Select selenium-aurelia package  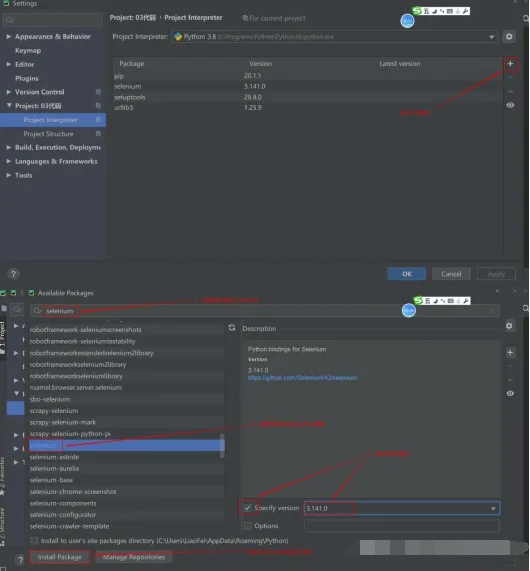click(126, 469)
